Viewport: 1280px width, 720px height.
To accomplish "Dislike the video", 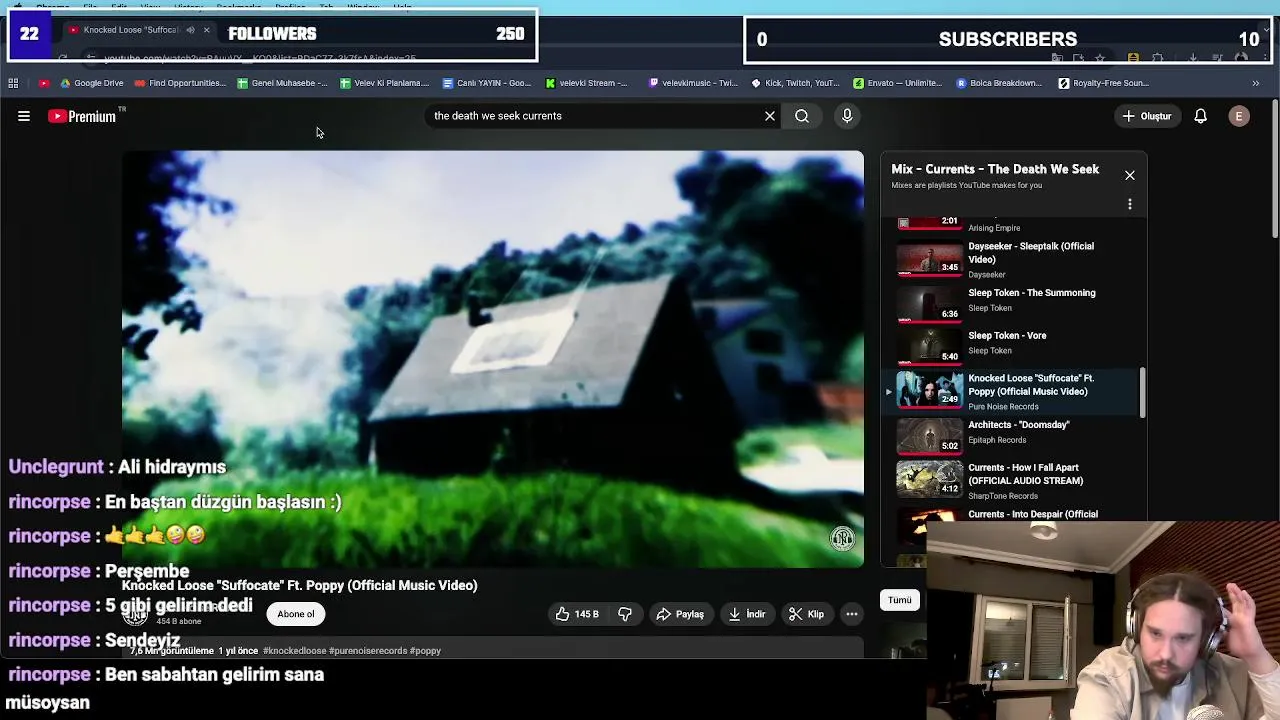I will click(625, 614).
